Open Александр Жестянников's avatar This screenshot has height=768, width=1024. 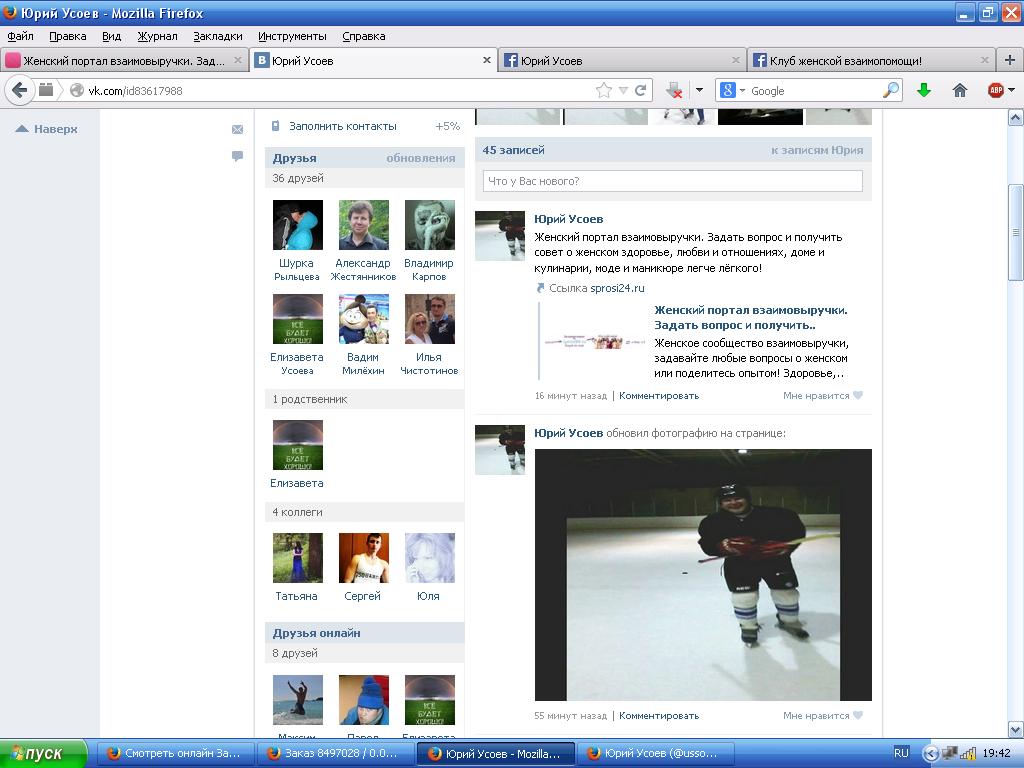tap(364, 225)
